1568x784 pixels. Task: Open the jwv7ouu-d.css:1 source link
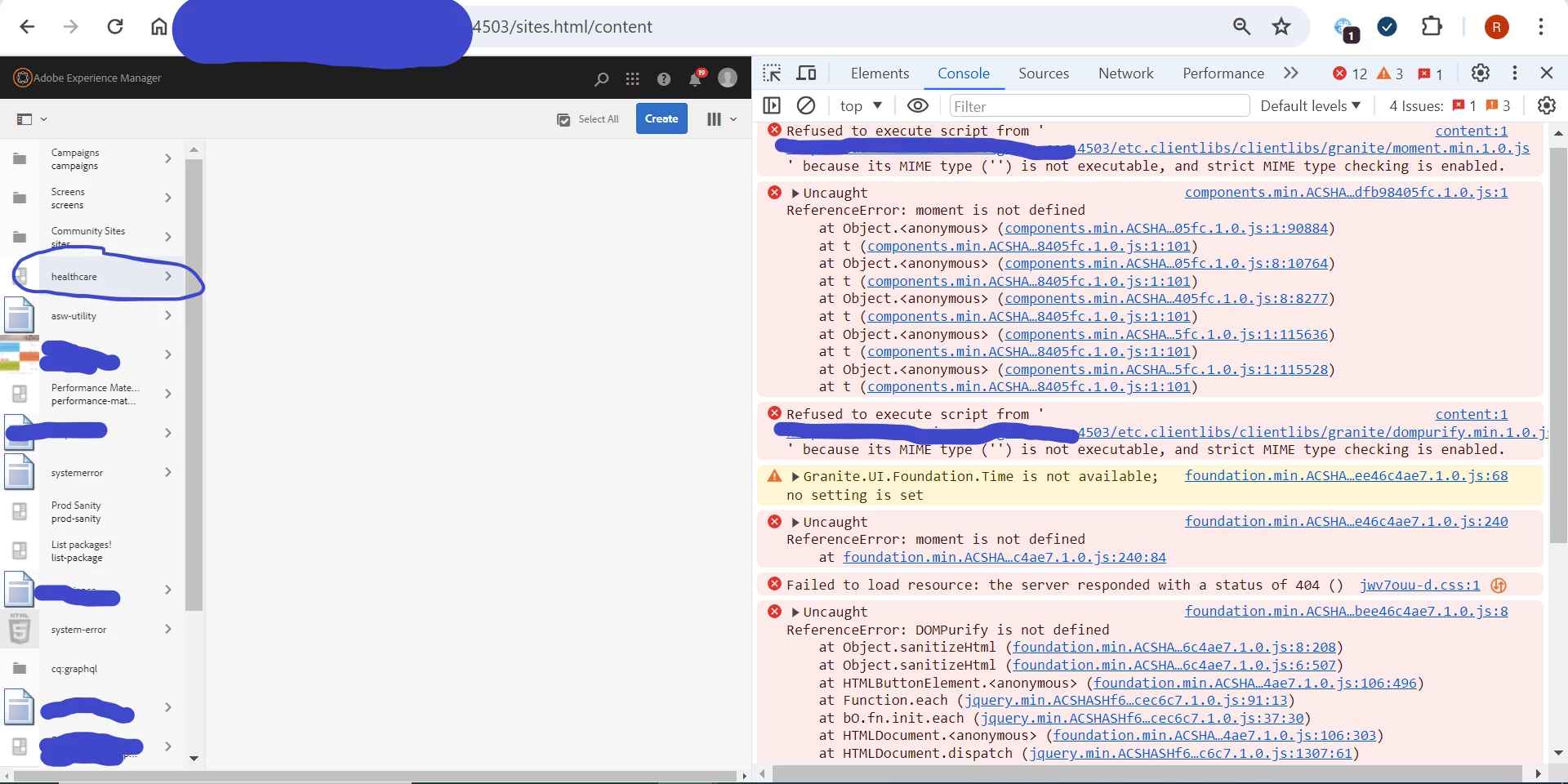(1419, 586)
